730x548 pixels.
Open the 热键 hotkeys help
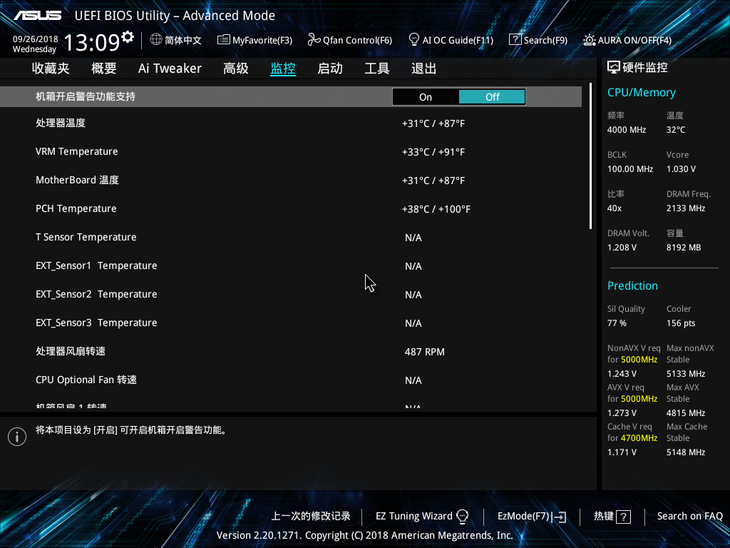click(x=612, y=516)
